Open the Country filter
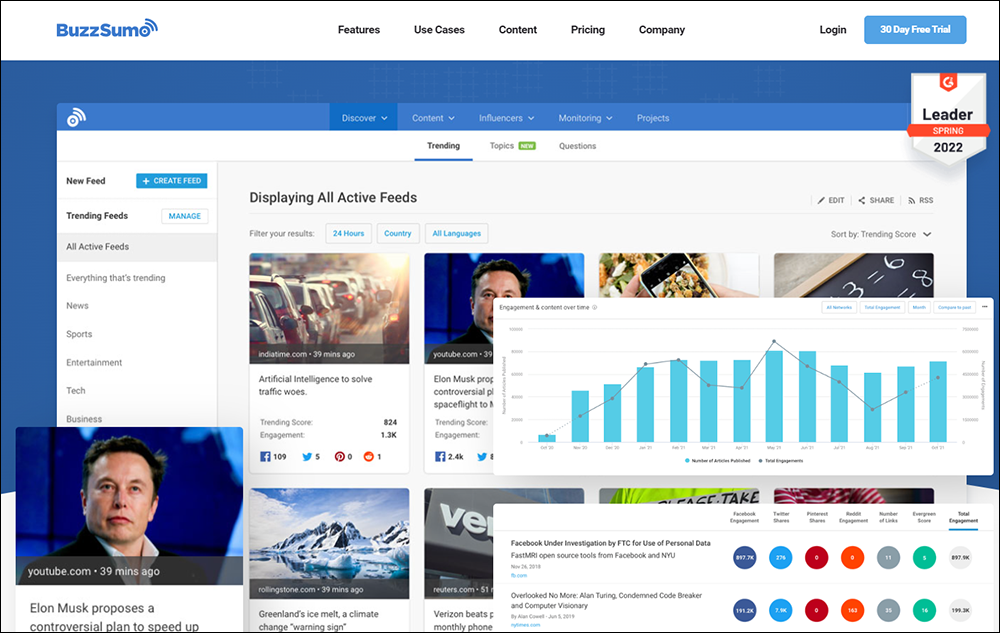The width and height of the screenshot is (1000, 633). click(x=398, y=233)
